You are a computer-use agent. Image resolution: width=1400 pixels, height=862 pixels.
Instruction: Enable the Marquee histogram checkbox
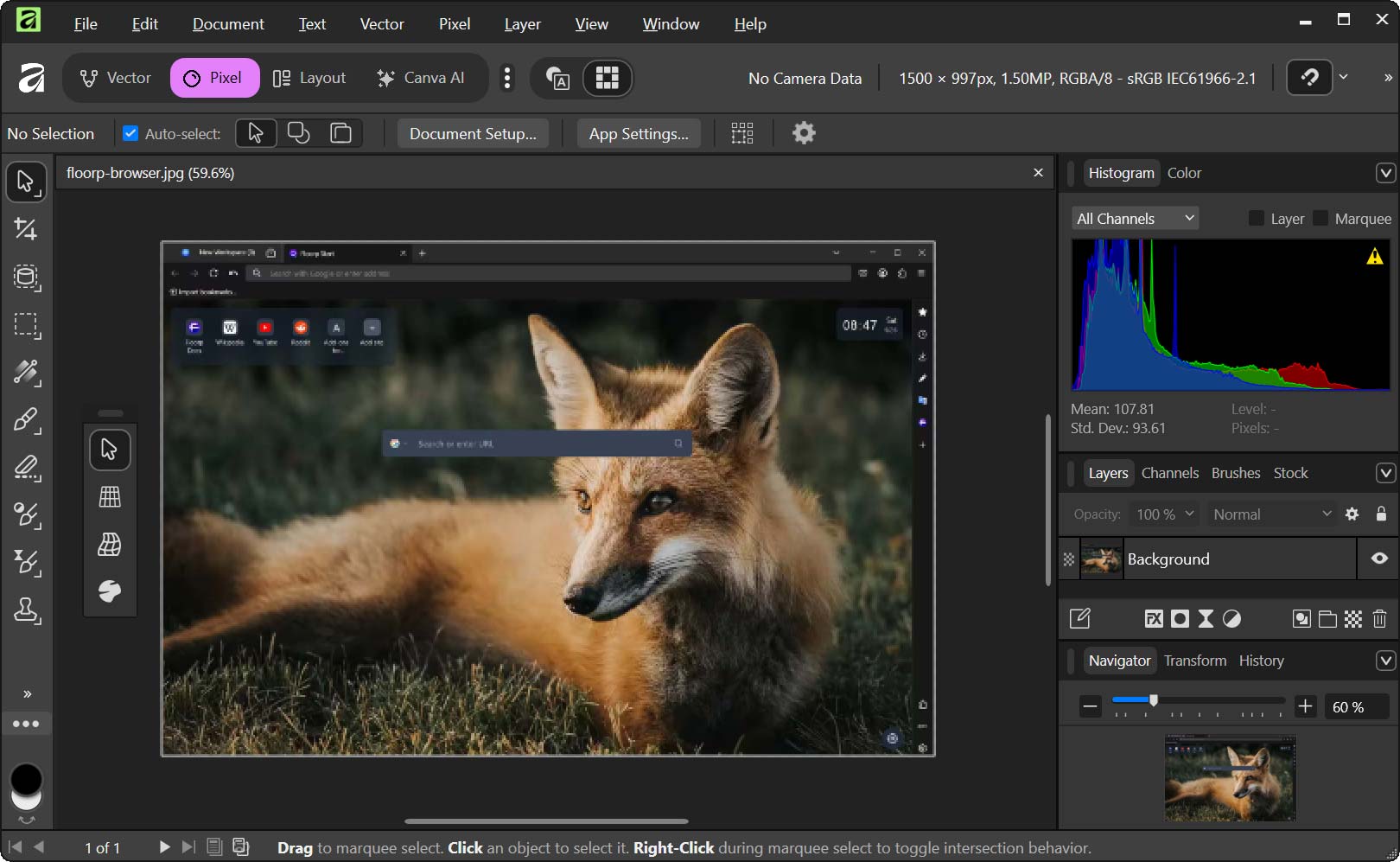[x=1320, y=219]
